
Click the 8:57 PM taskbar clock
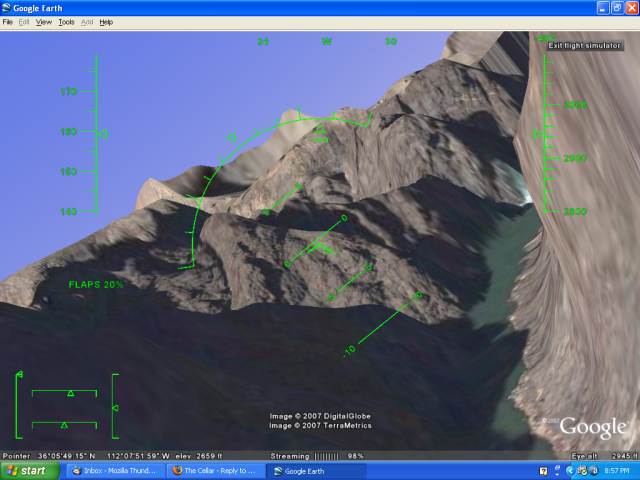pyautogui.click(x=617, y=471)
